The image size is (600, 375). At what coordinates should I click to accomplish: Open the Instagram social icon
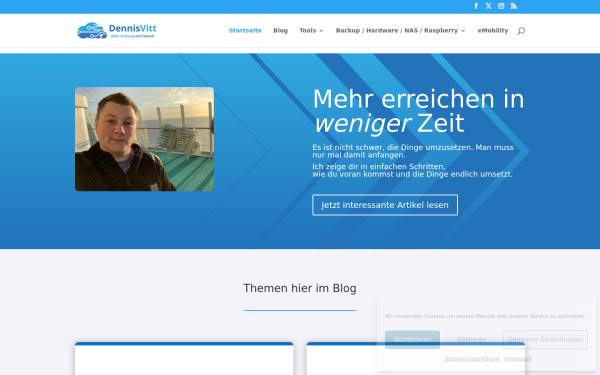coord(501,6)
